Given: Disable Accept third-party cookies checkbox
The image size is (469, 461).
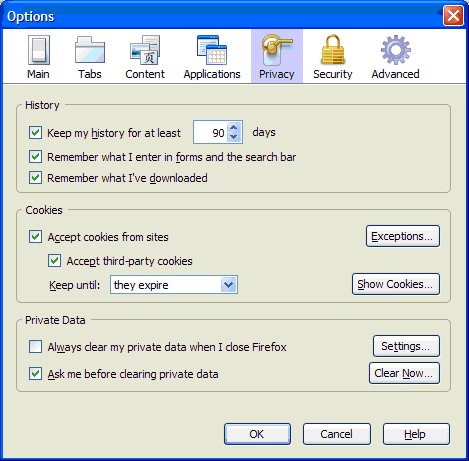Looking at the screenshot, I should (x=54, y=261).
